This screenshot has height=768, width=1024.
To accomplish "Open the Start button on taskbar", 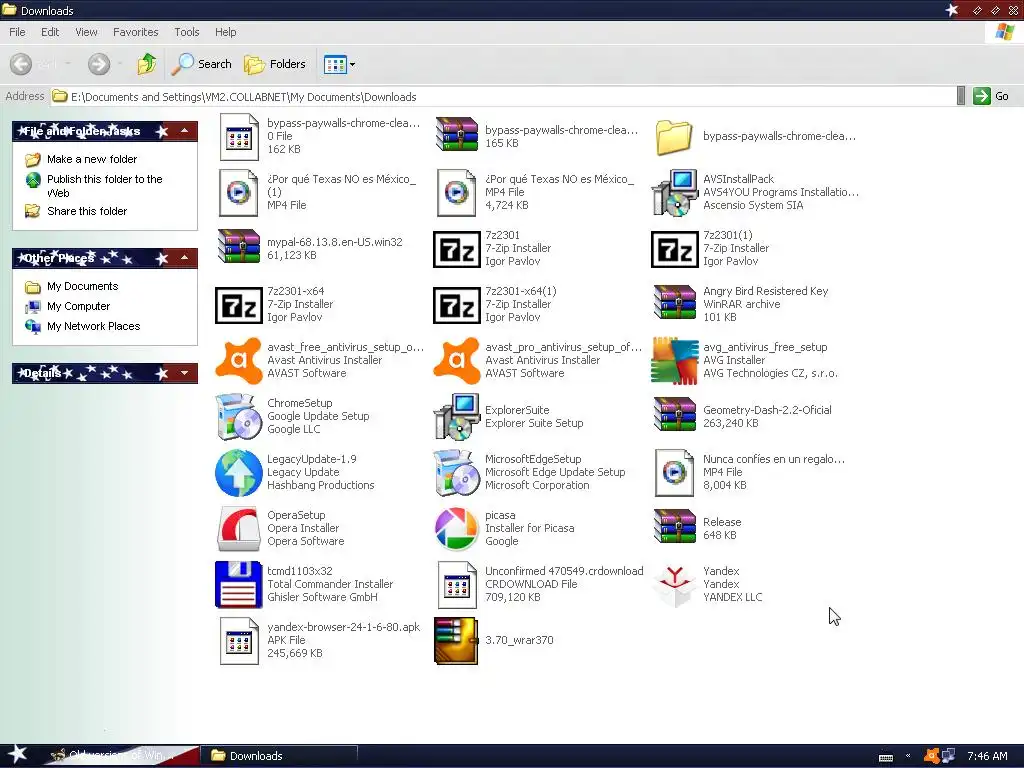I will 18,755.
